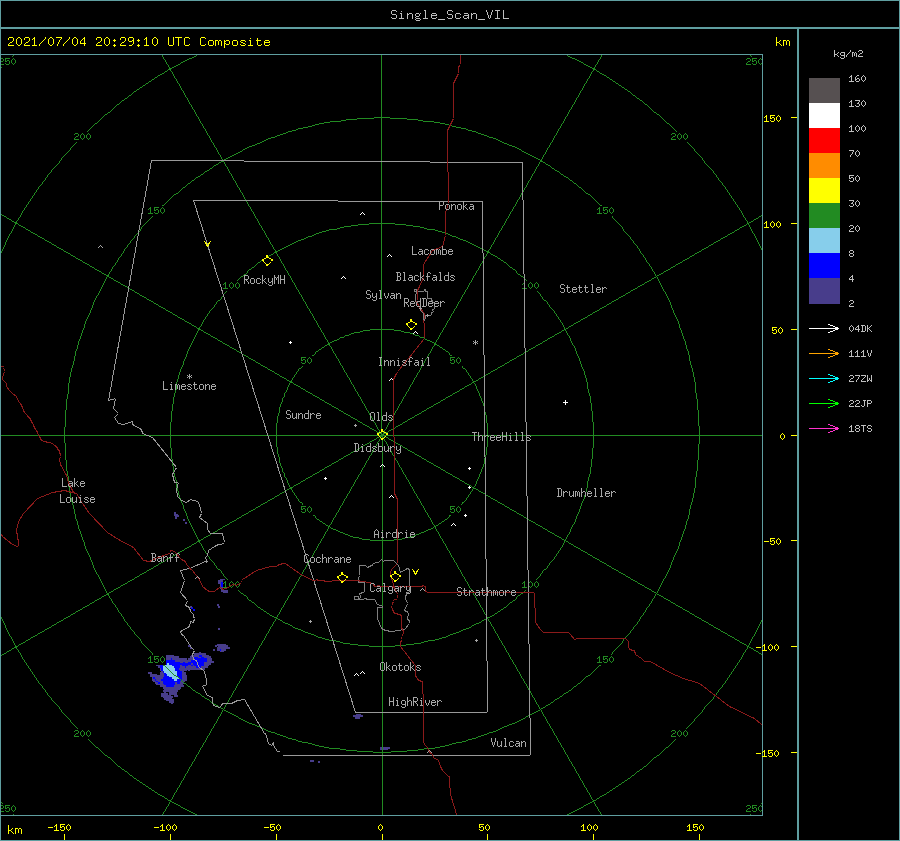This screenshot has height=841, width=900.
Task: Pick the red 70-100 legend swatch
Action: pyautogui.click(x=824, y=141)
